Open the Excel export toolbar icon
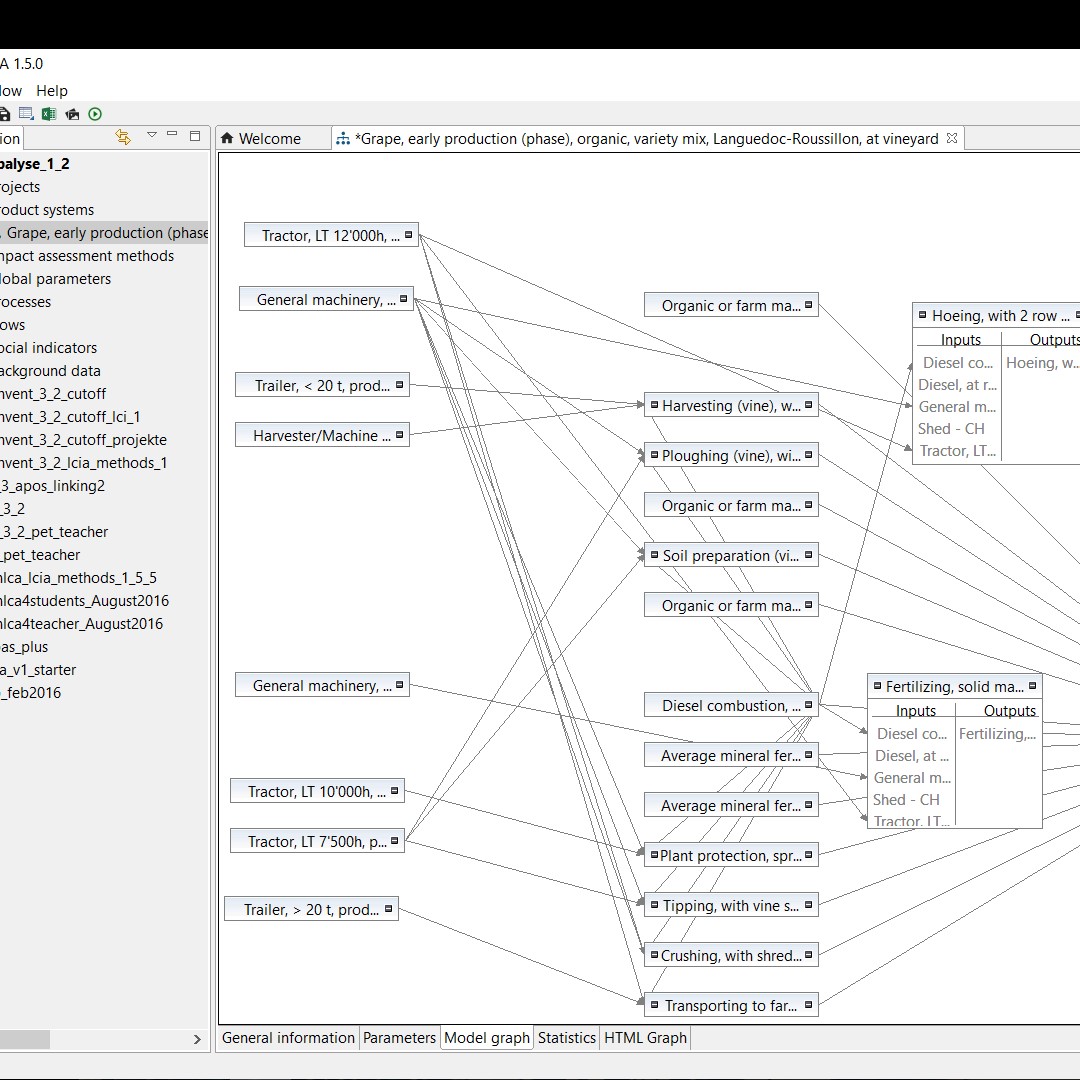The image size is (1080, 1080). coord(49,113)
